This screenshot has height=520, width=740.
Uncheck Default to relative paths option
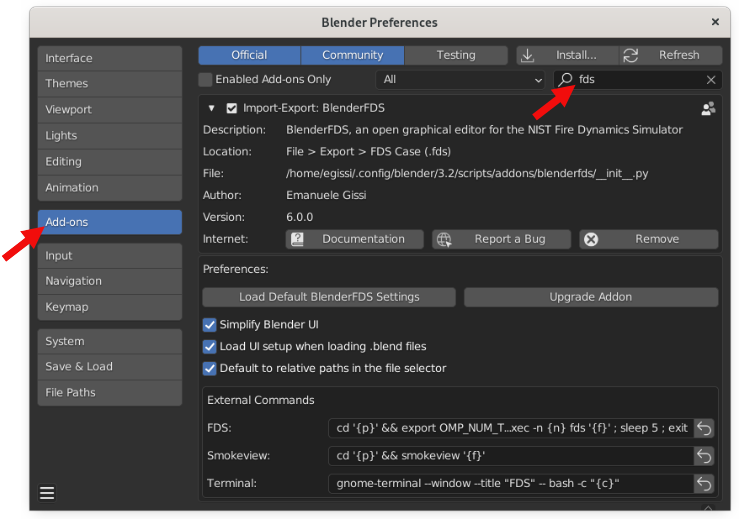tap(210, 369)
